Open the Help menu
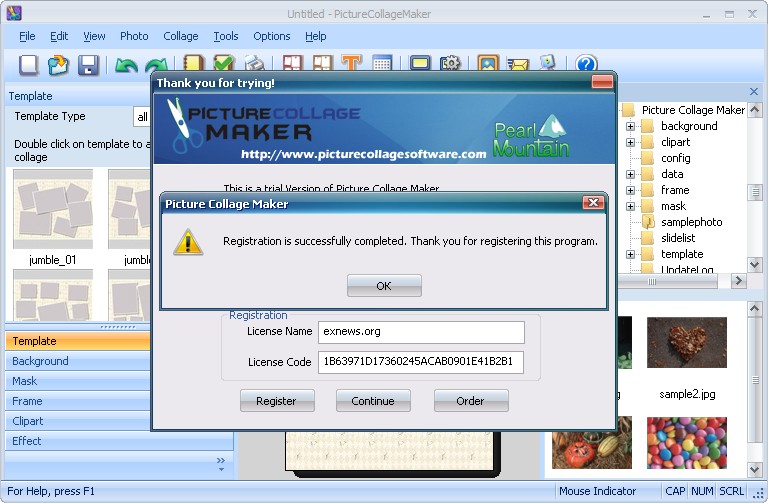The image size is (768, 503). 315,36
